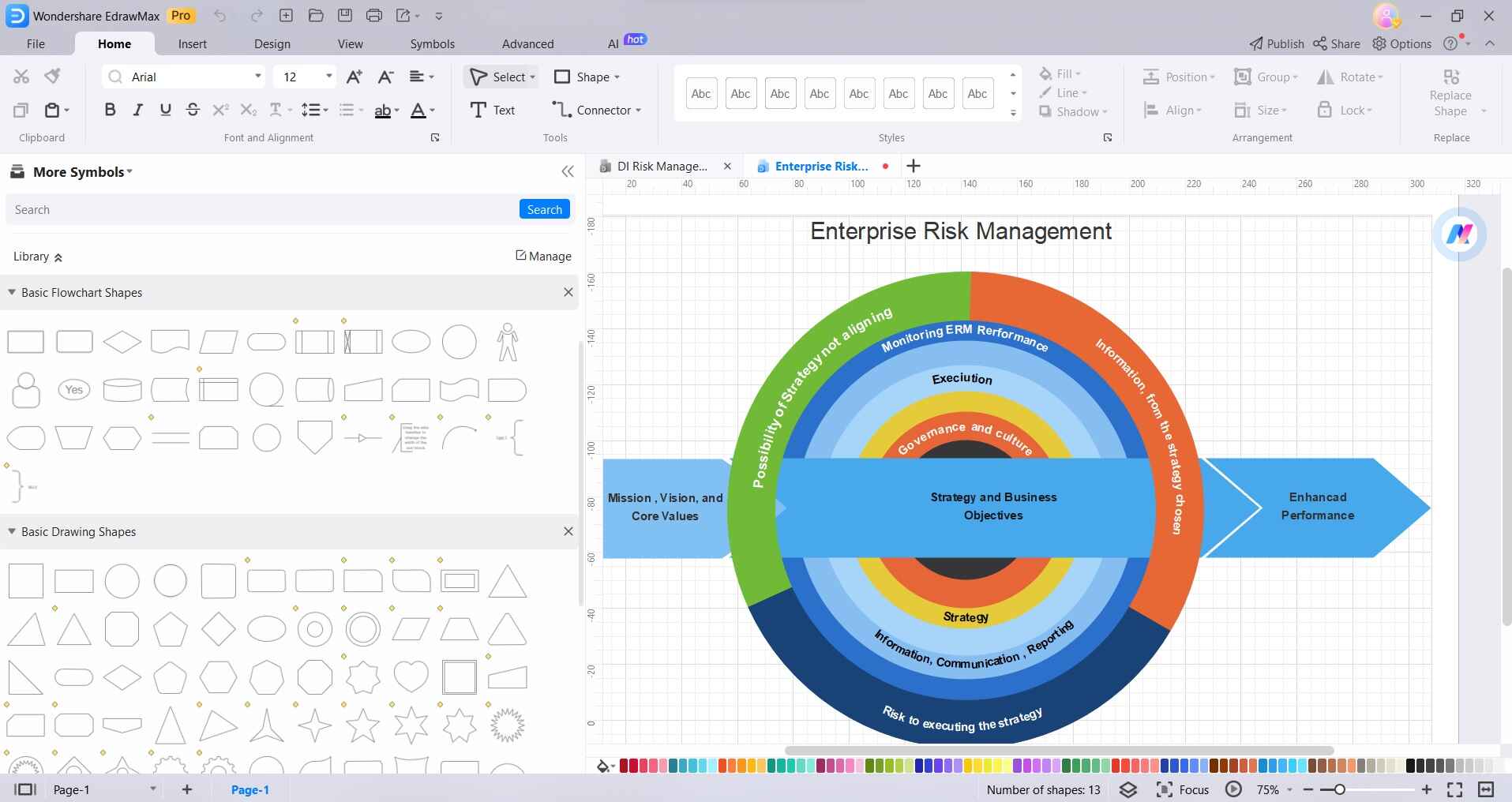
Task: Click the Save icon in title bar
Action: tap(345, 15)
